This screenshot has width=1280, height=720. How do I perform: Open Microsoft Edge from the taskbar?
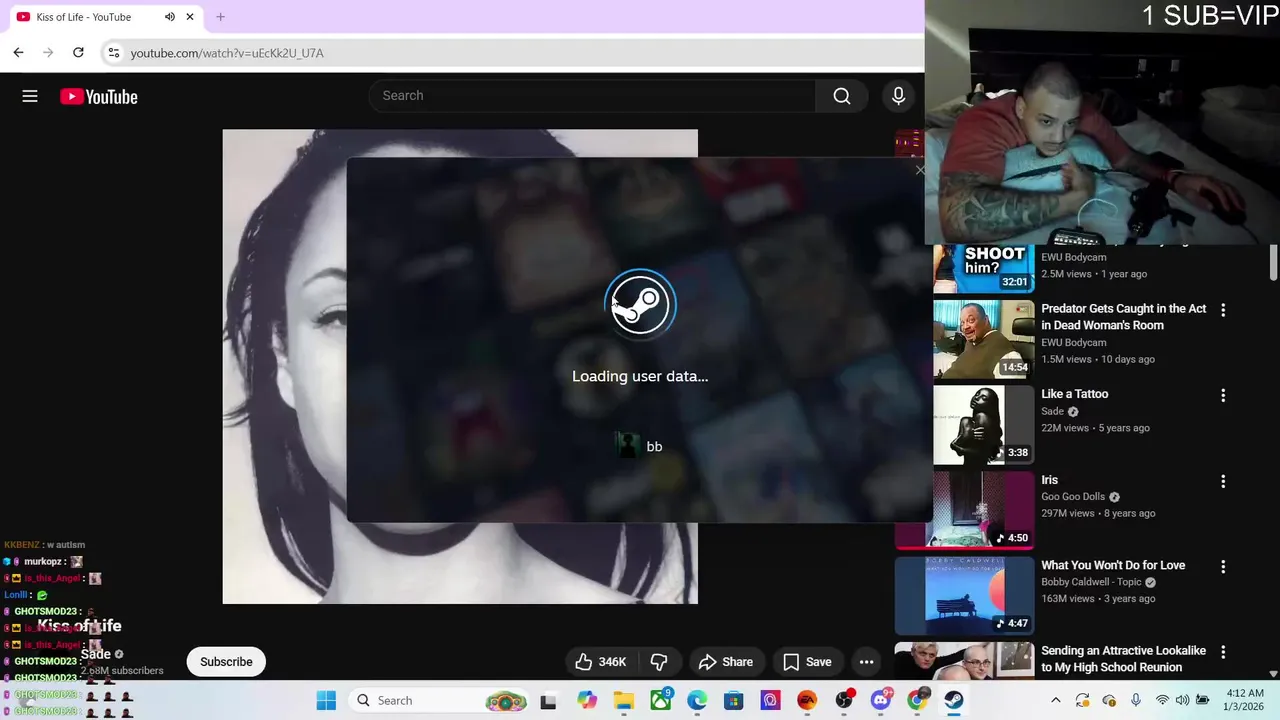point(697,701)
